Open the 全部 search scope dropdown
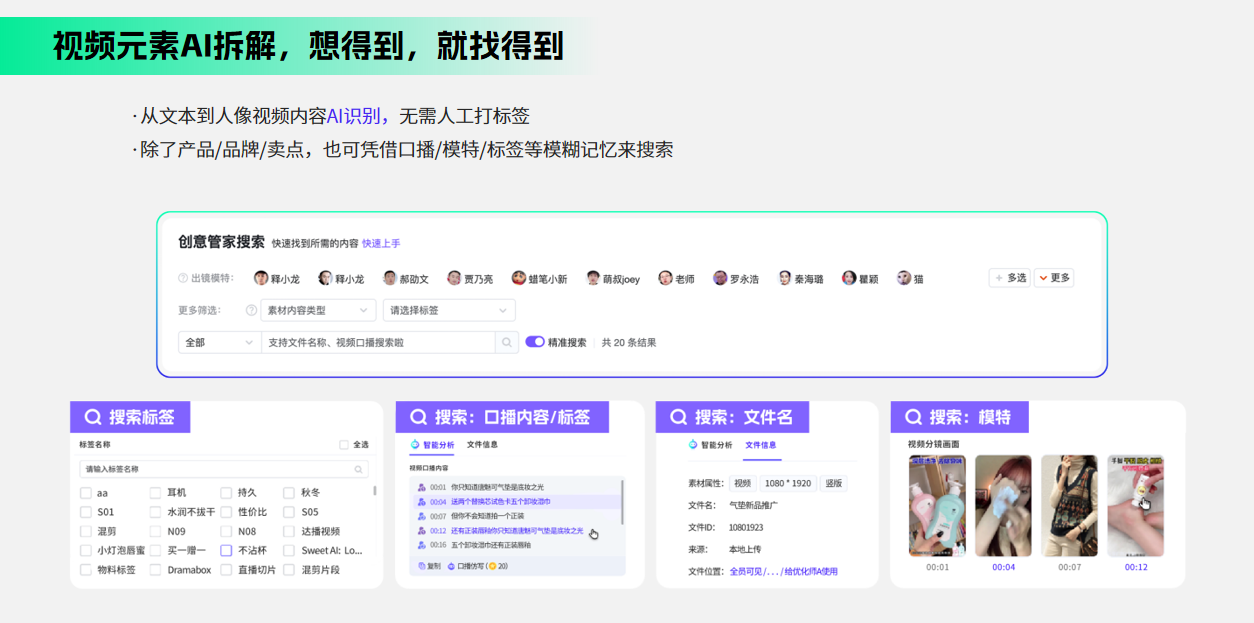Viewport: 1254px width, 623px height. click(x=219, y=342)
